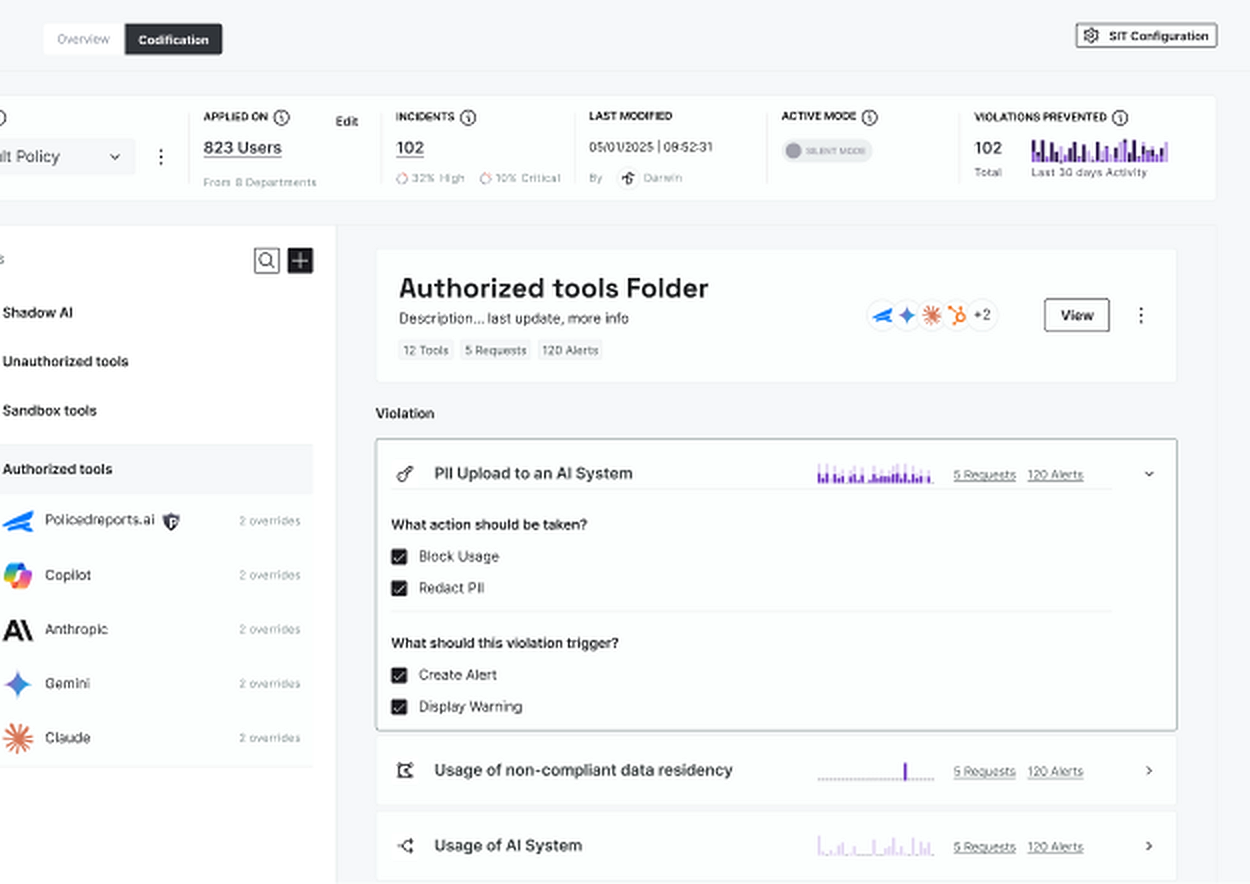Image resolution: width=1250 pixels, height=884 pixels.
Task: Click the 5 Requests tag in header
Action: pyautogui.click(x=495, y=351)
